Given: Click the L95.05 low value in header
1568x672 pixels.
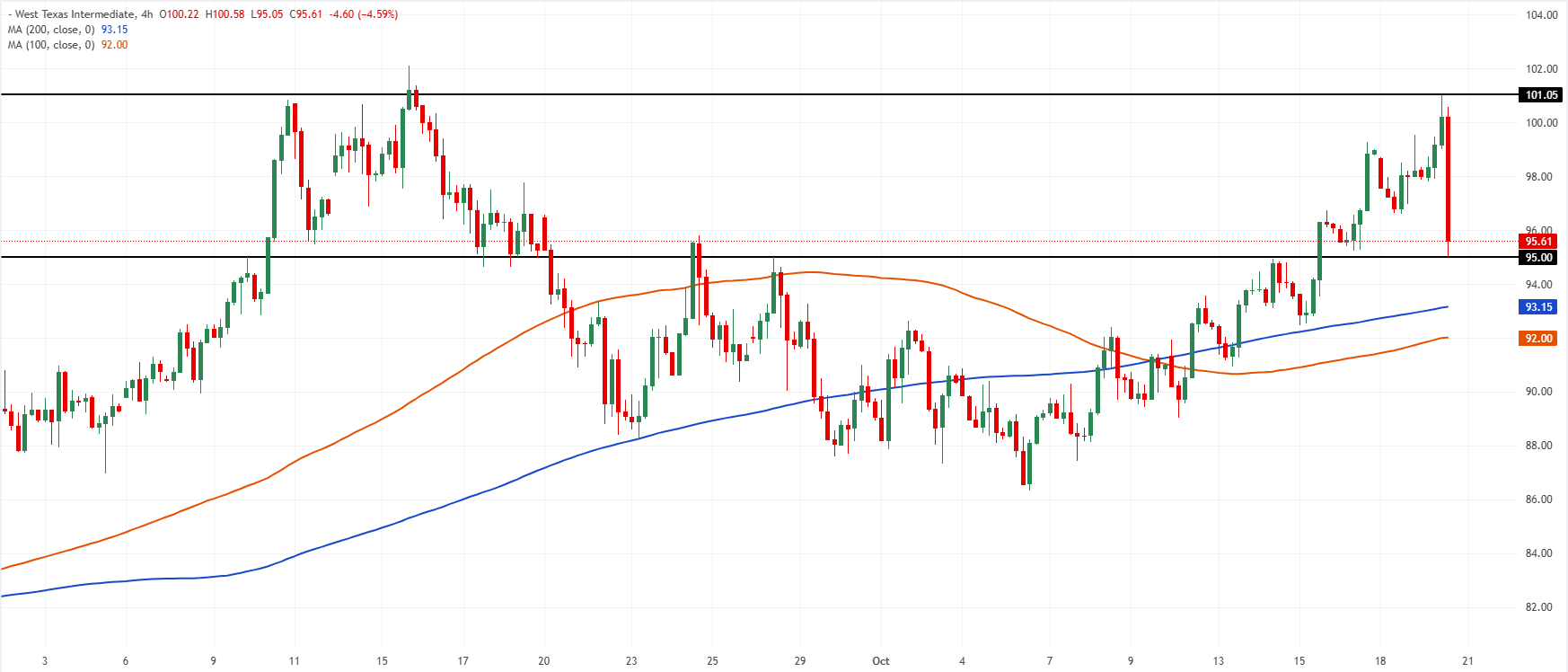Looking at the screenshot, I should (x=267, y=14).
